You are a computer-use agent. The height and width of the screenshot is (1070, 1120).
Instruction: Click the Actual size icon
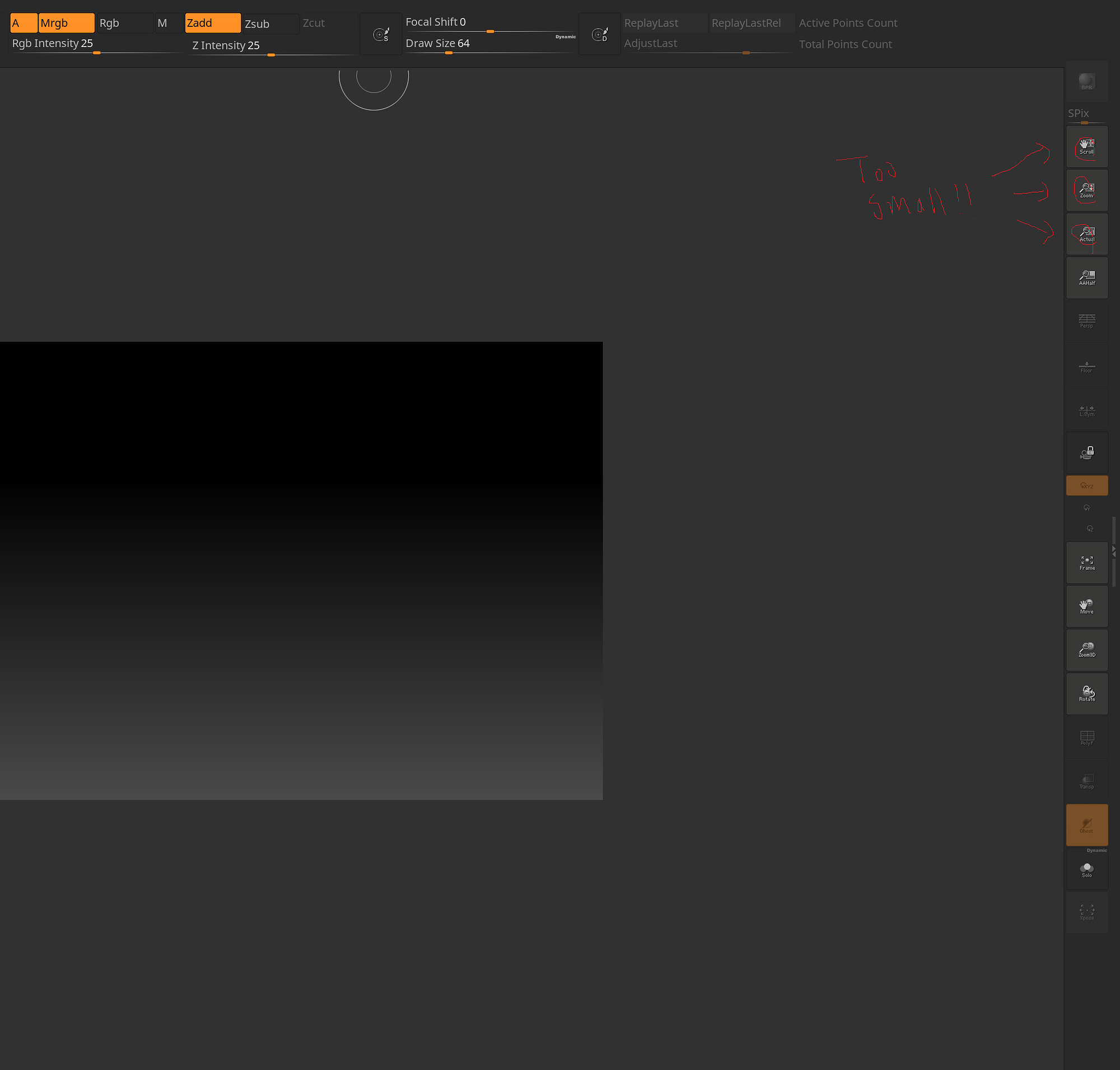[x=1086, y=234]
